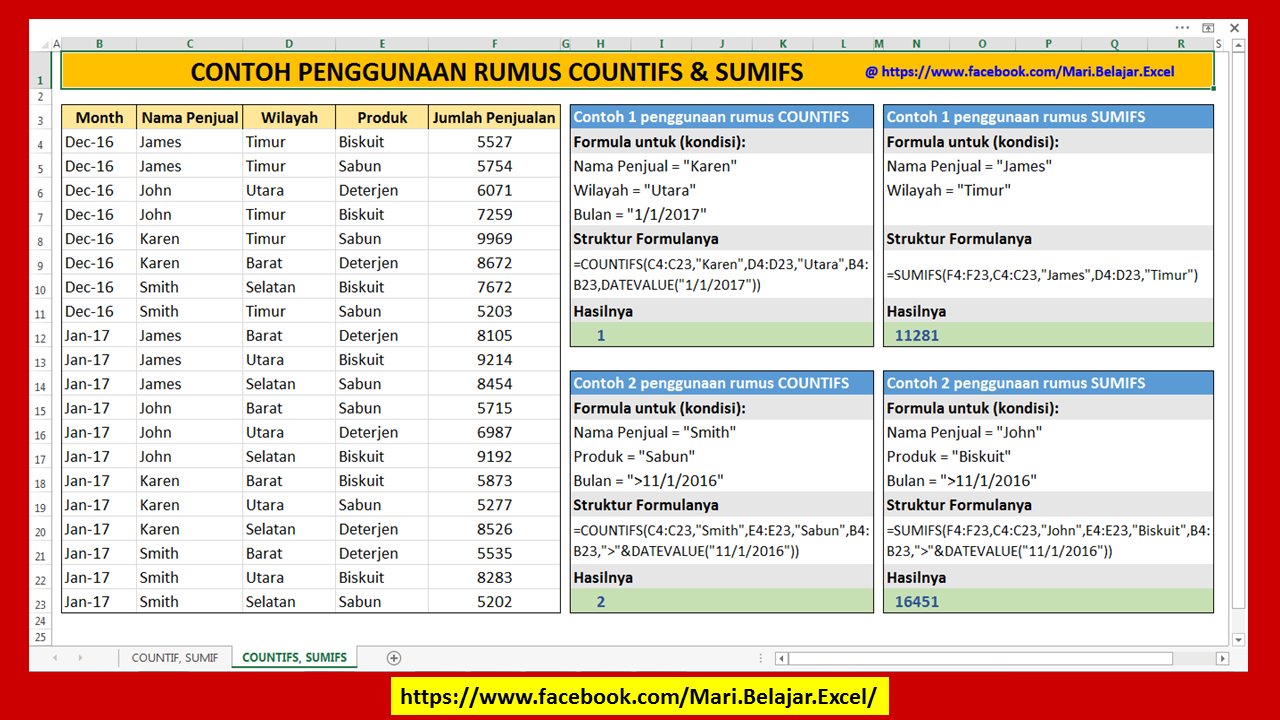Select the SUMIFS "James" formula cell
The image size is (1280, 720).
[1048, 275]
